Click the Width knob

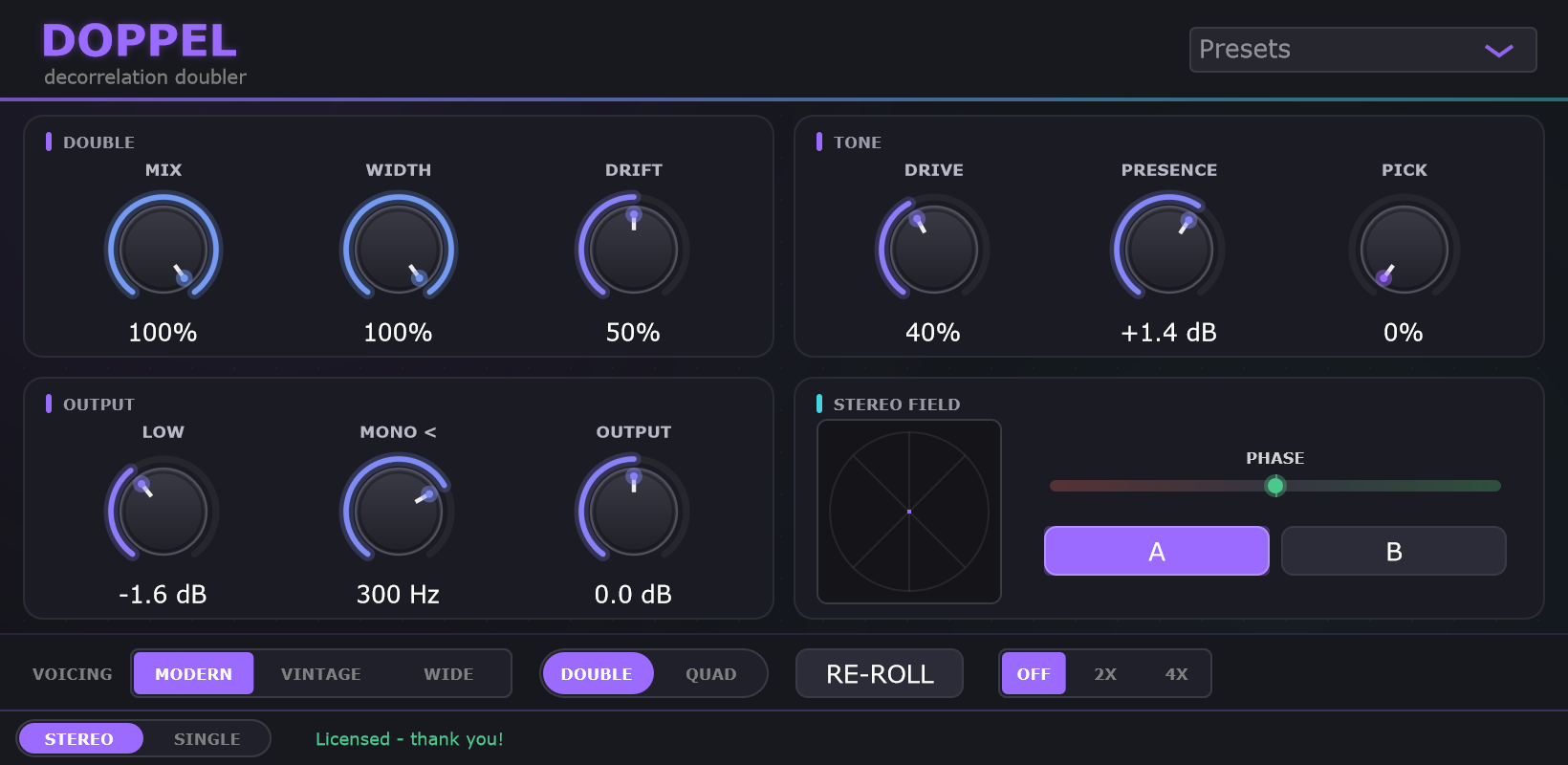[399, 250]
